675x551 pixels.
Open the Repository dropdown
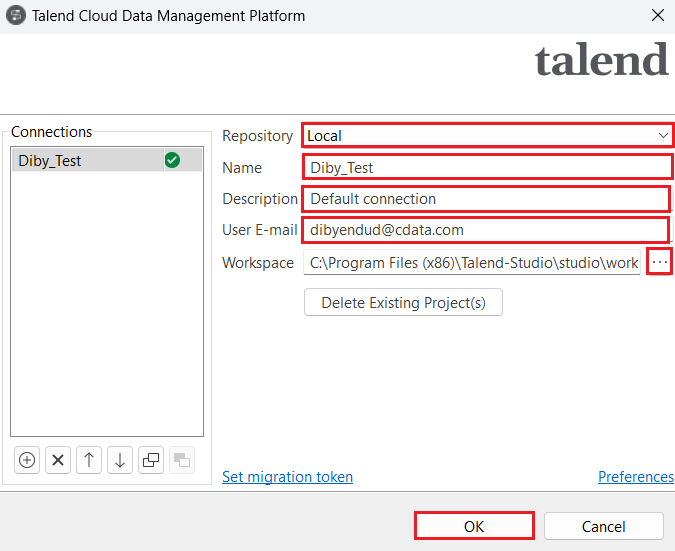pyautogui.click(x=486, y=136)
